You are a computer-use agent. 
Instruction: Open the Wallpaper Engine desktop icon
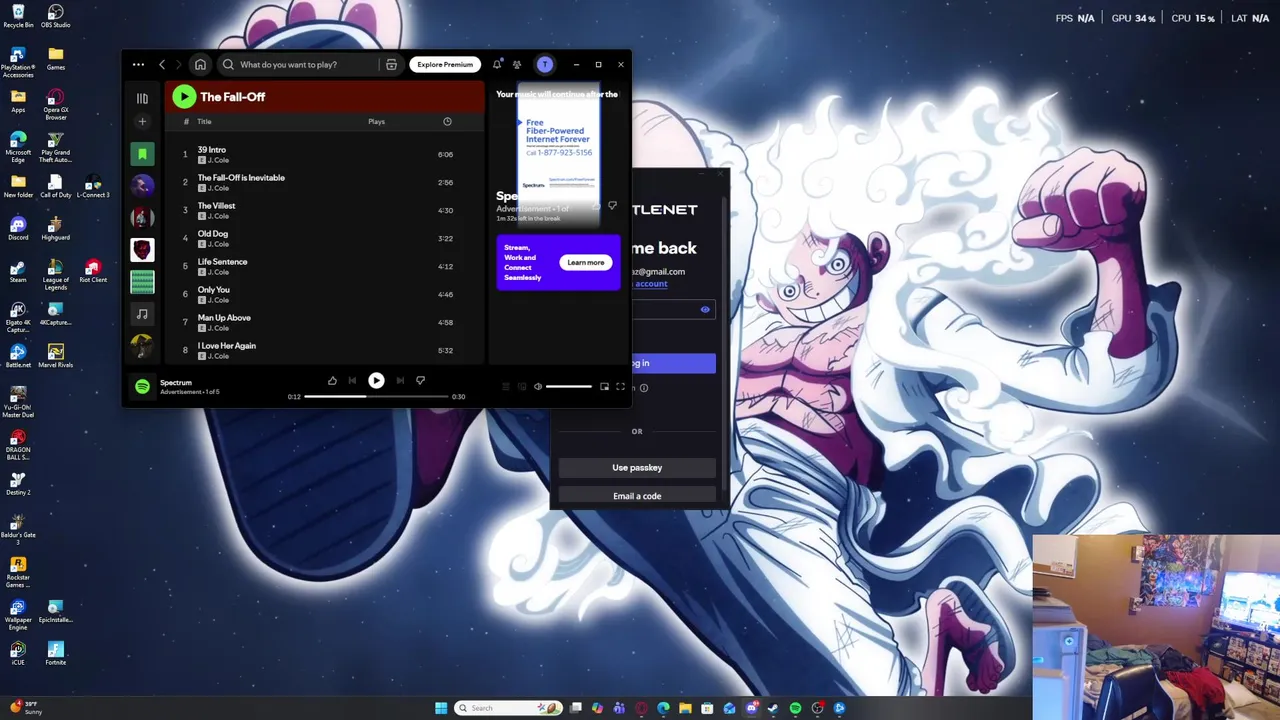[x=18, y=613]
